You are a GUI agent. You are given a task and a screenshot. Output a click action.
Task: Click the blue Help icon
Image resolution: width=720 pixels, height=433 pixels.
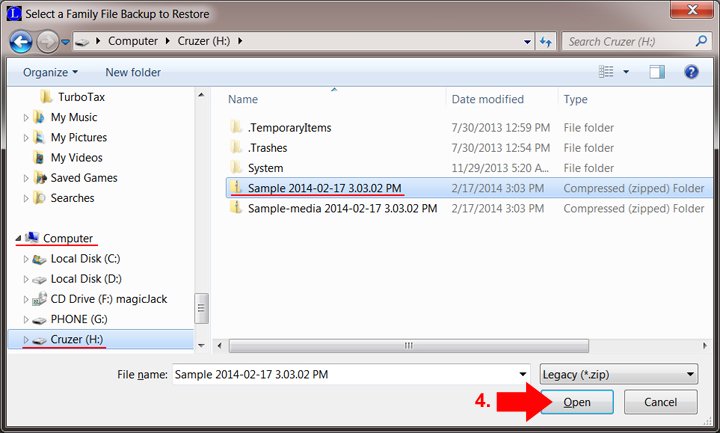pos(691,72)
